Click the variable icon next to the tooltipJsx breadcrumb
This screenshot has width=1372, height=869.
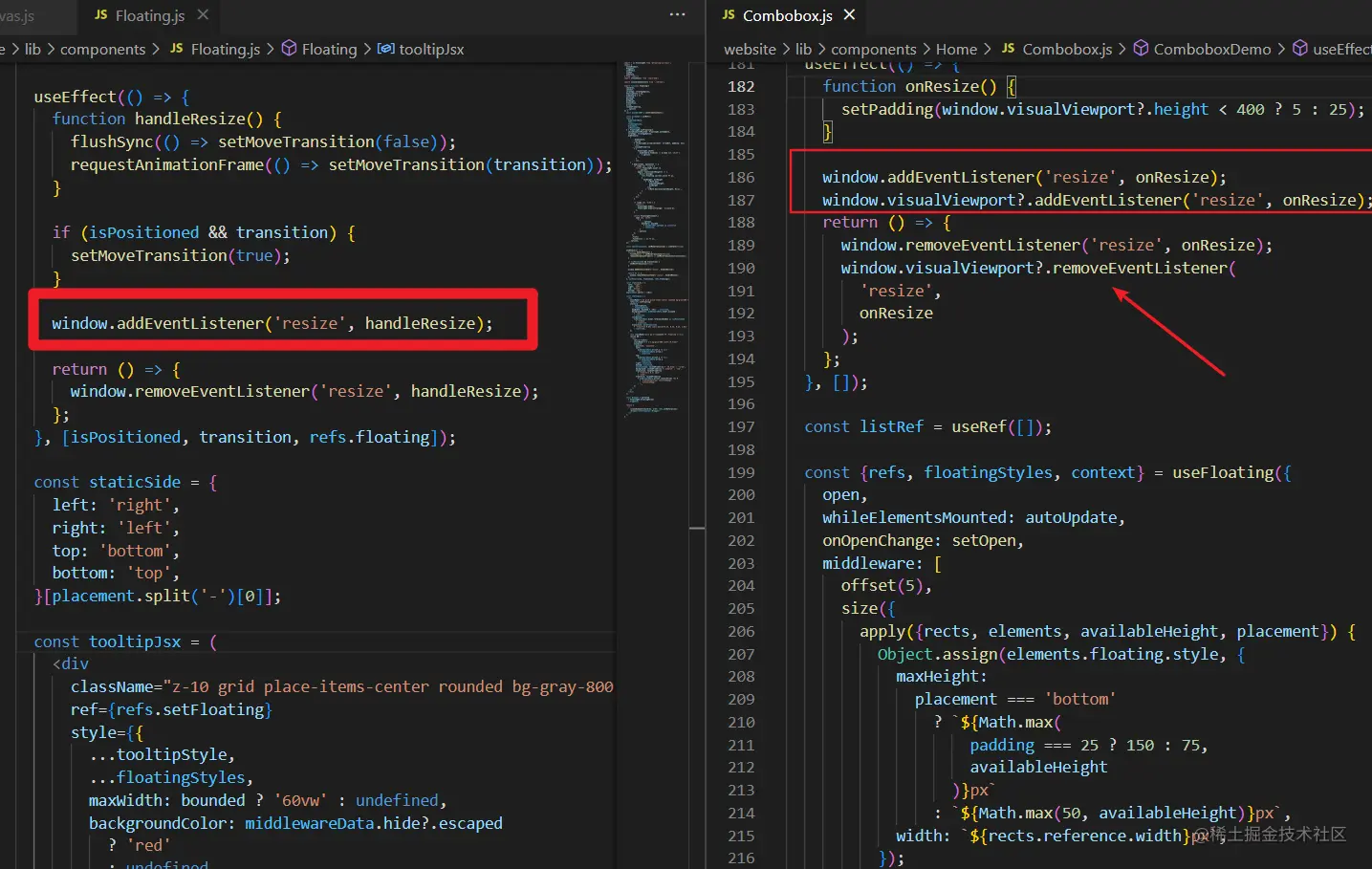coord(385,49)
